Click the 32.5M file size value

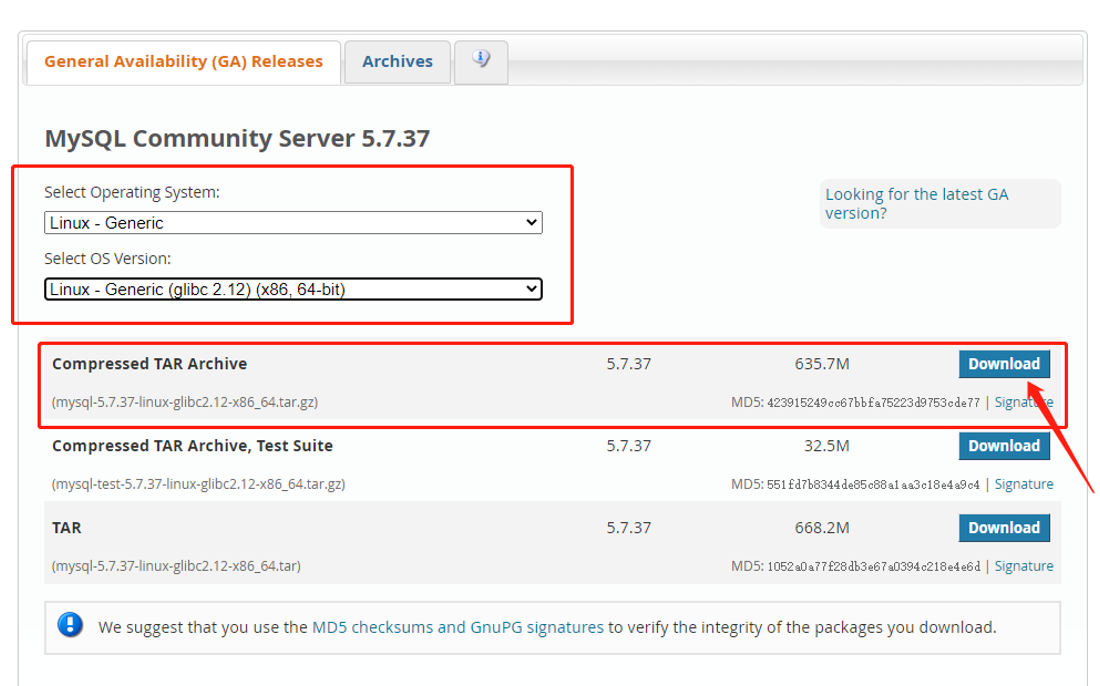(x=826, y=446)
